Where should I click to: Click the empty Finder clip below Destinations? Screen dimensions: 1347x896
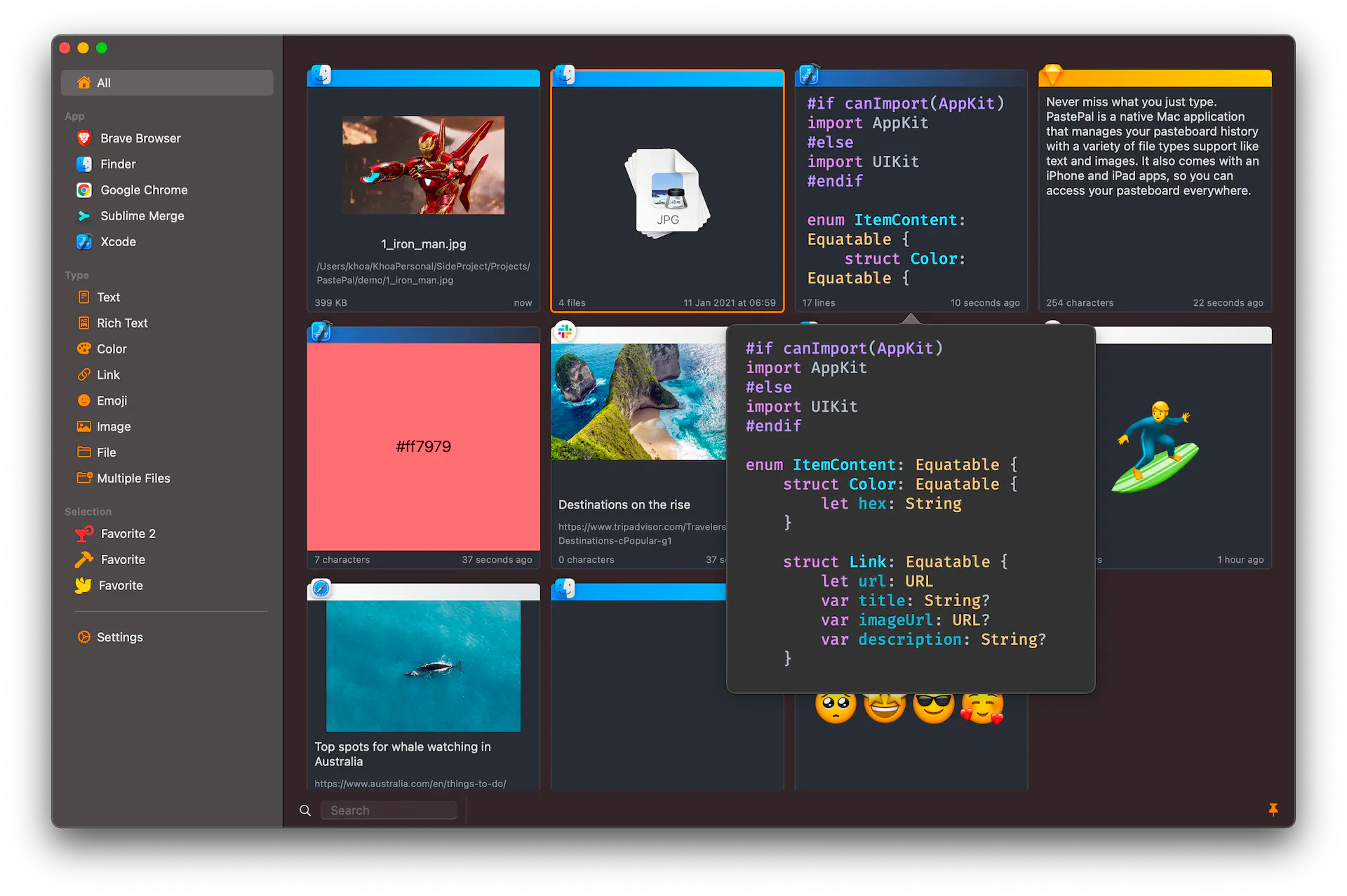point(638,686)
